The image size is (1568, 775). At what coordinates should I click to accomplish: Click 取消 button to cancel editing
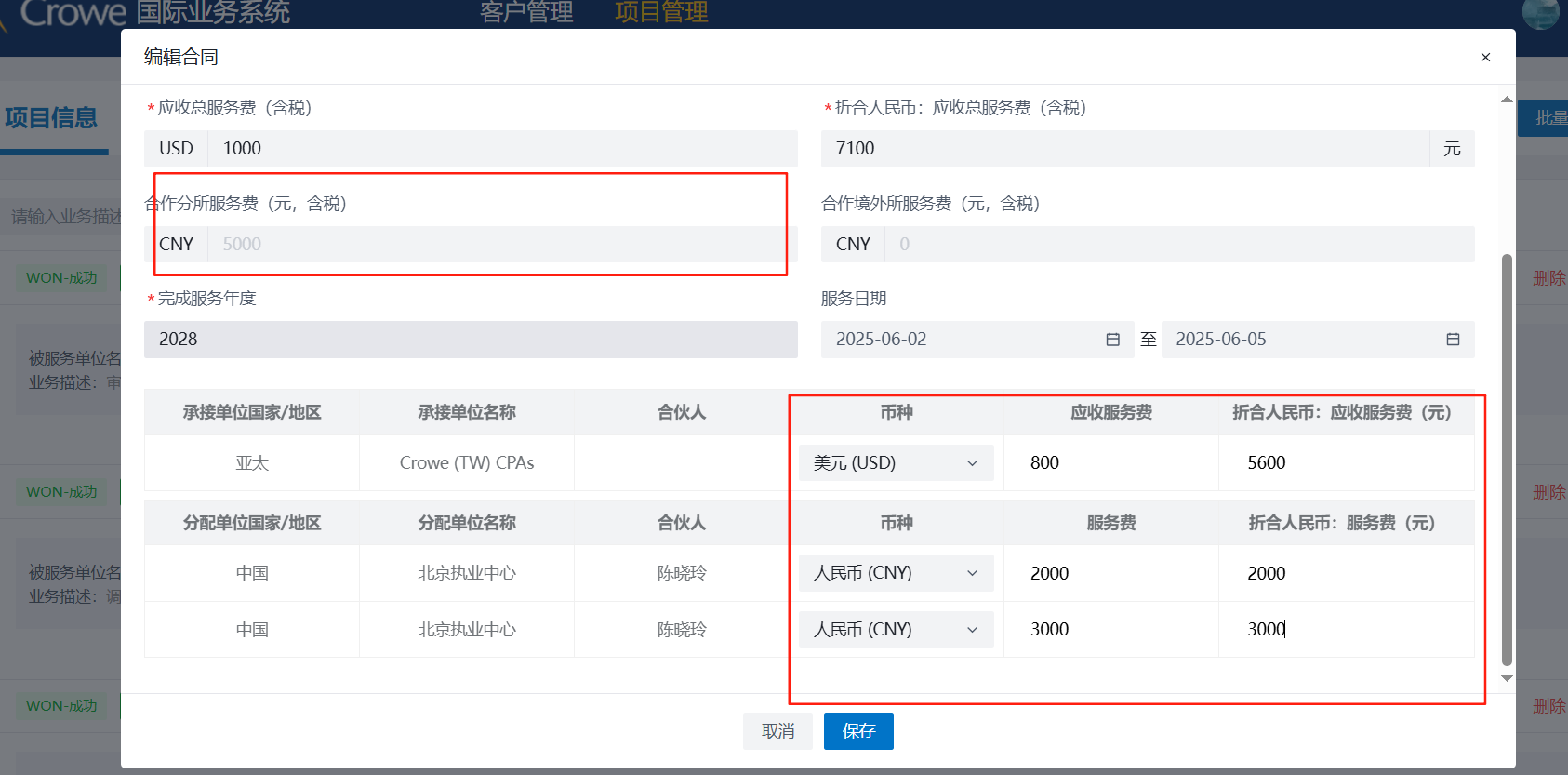[x=777, y=731]
